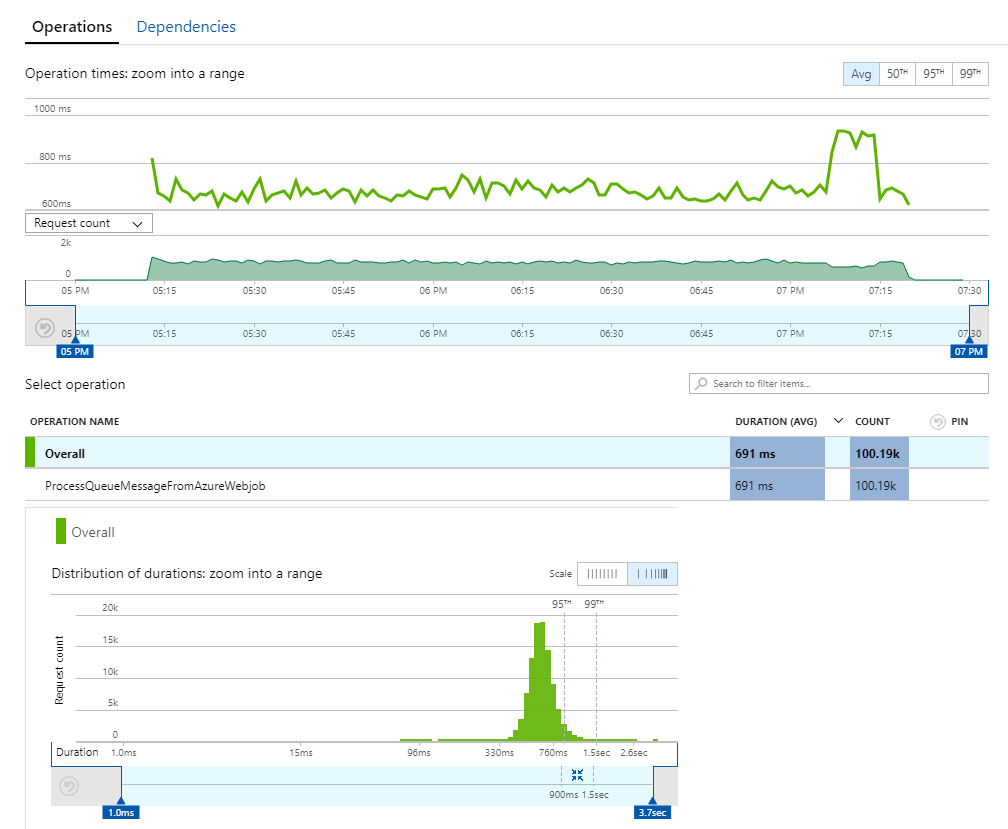Click the 95th percentile marker line
The image size is (1008, 829).
coord(564,675)
